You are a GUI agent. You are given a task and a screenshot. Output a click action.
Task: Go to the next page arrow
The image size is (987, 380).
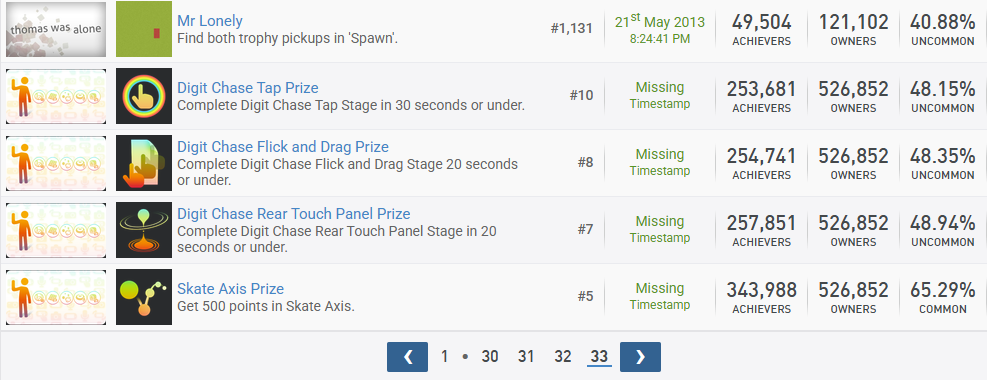point(640,357)
